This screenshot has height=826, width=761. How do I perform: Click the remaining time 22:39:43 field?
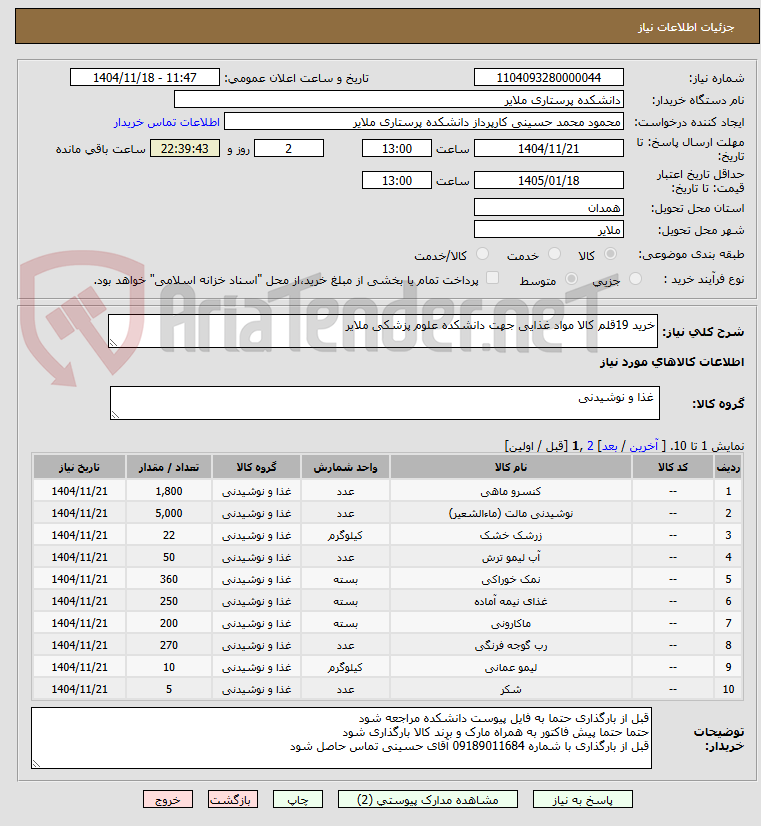point(185,149)
